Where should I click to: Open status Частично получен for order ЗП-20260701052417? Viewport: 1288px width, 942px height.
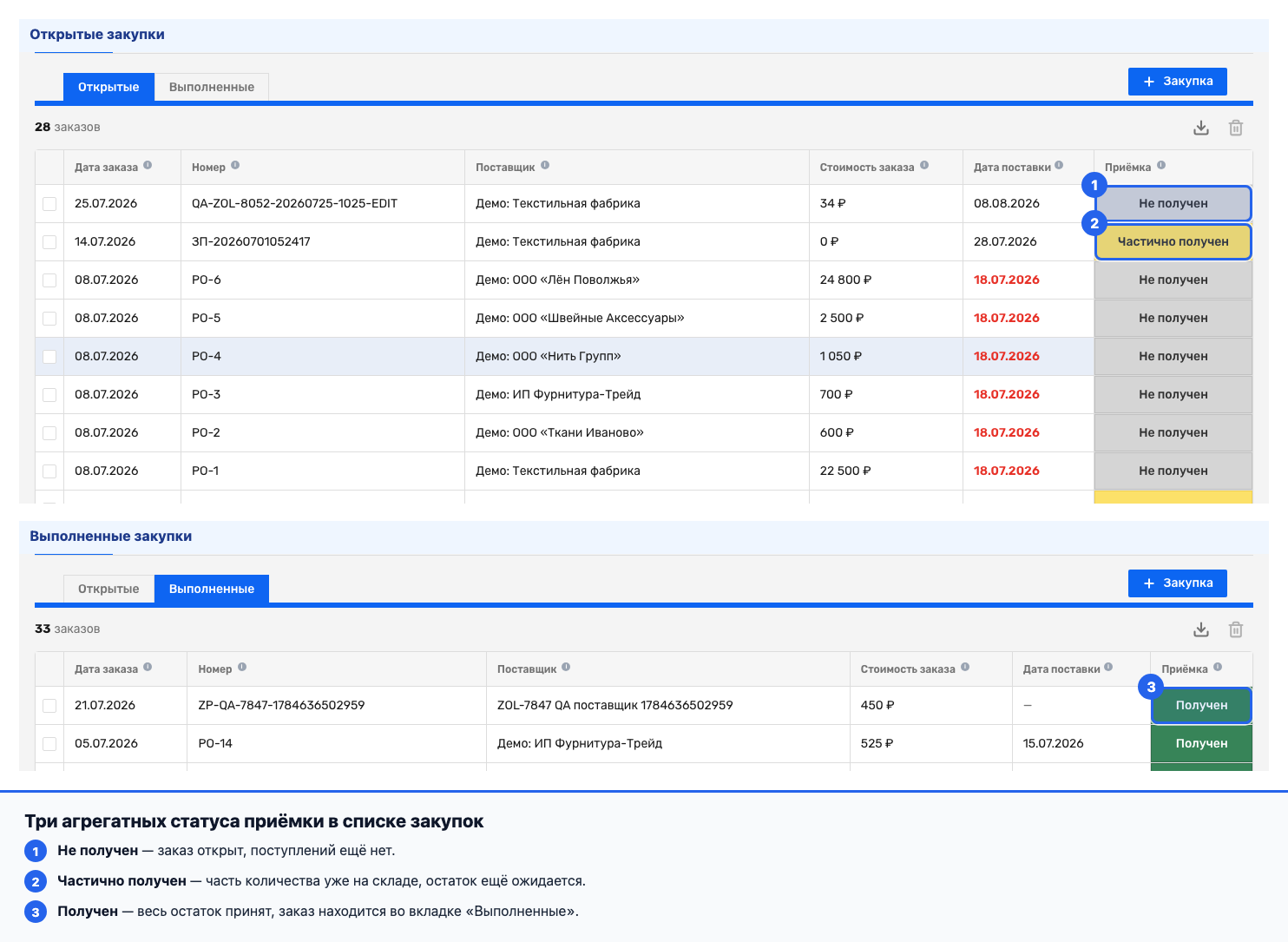click(1173, 242)
